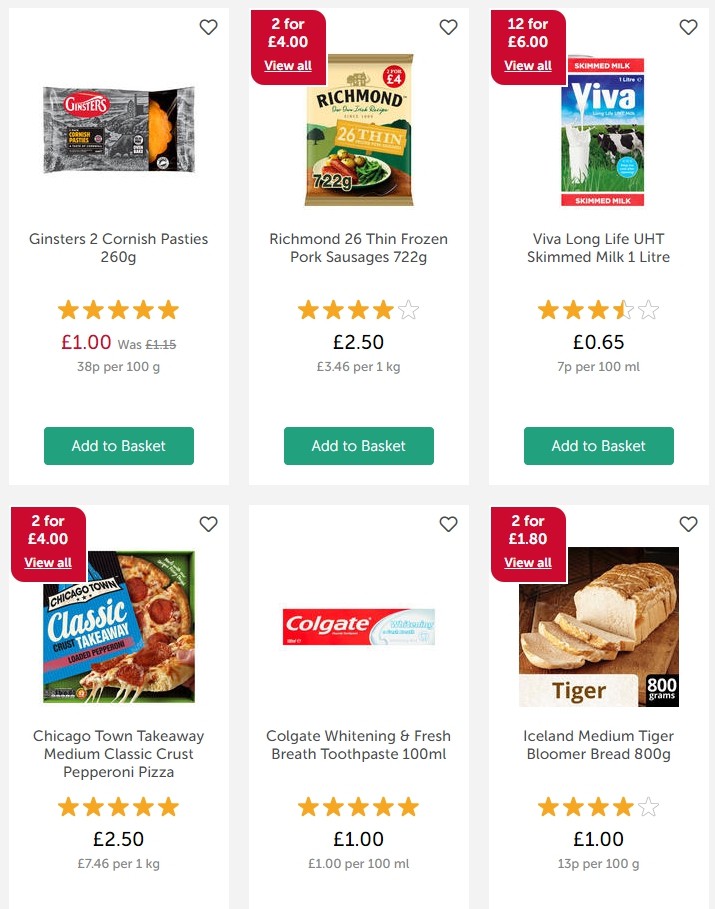715x909 pixels.
Task: Click the heart icon for Ginsters Cornish Pasties
Action: tap(208, 27)
